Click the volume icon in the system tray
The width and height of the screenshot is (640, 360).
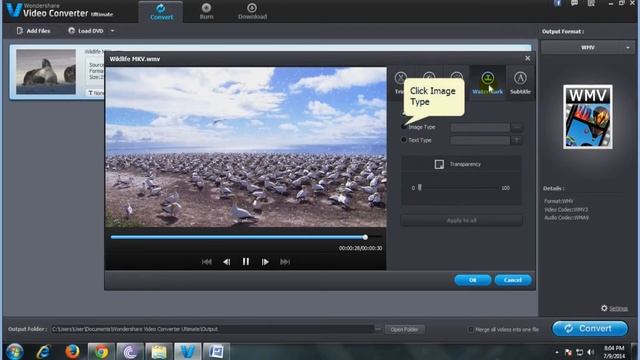point(591,352)
